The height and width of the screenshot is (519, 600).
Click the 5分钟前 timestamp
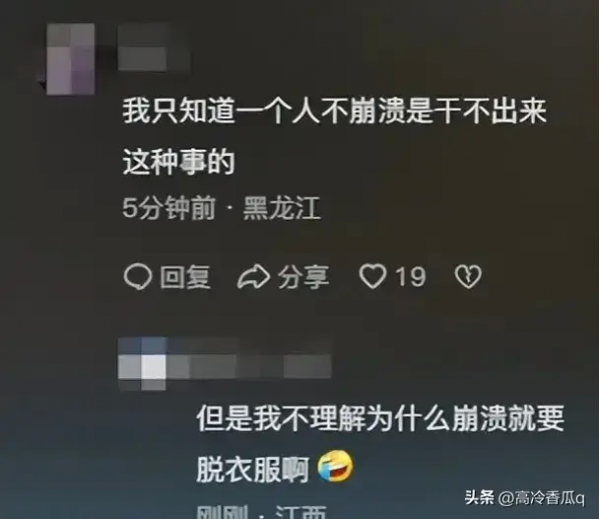click(169, 209)
